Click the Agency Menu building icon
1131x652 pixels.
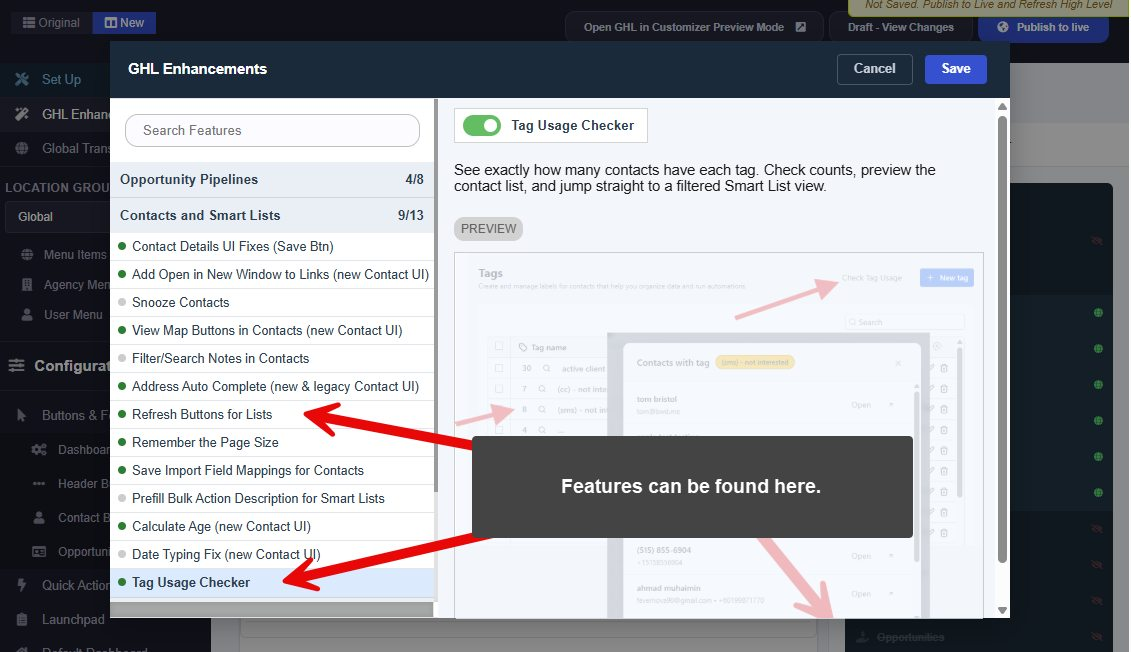pyautogui.click(x=27, y=285)
